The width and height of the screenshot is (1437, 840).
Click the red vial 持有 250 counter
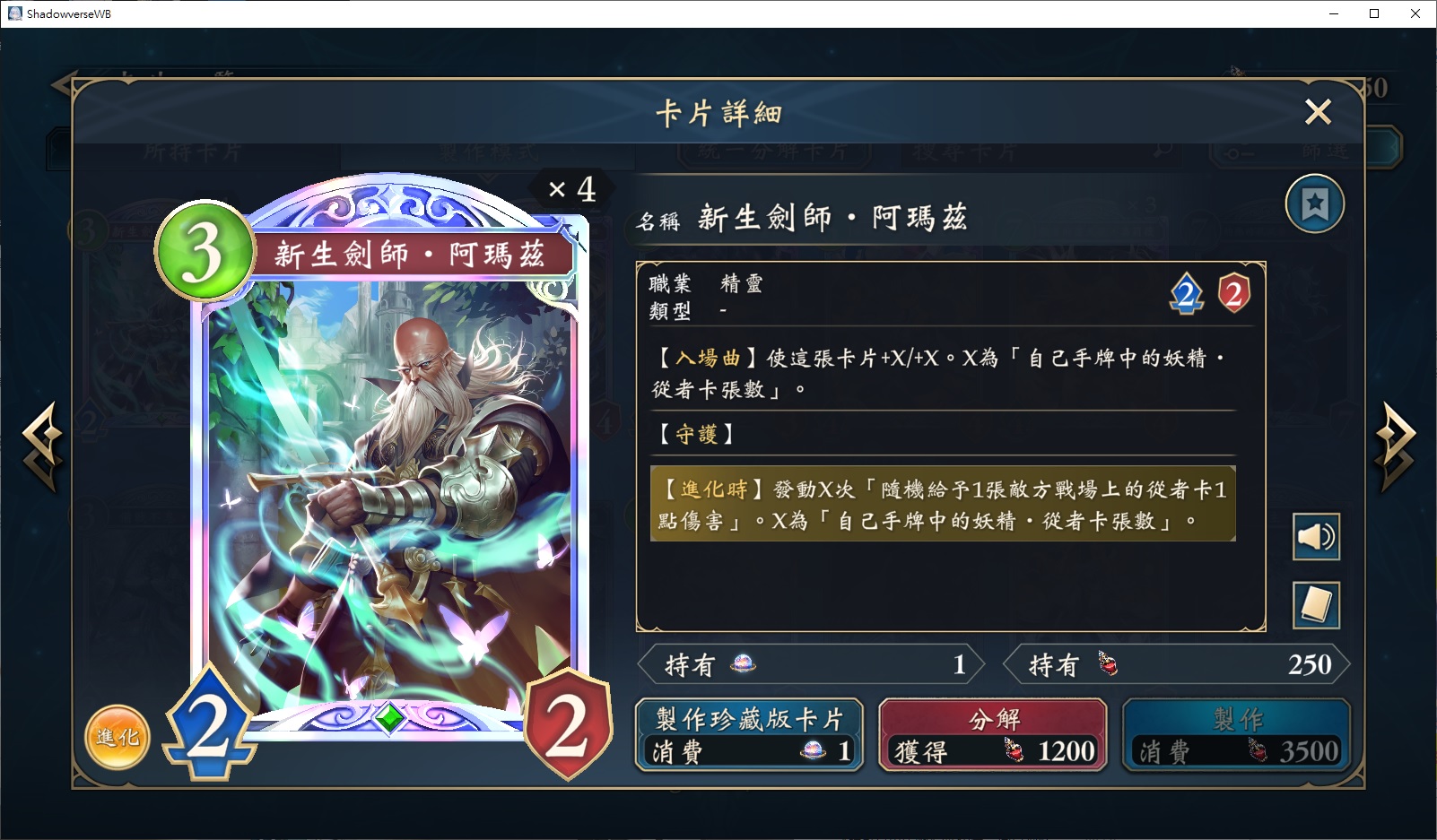[1177, 664]
